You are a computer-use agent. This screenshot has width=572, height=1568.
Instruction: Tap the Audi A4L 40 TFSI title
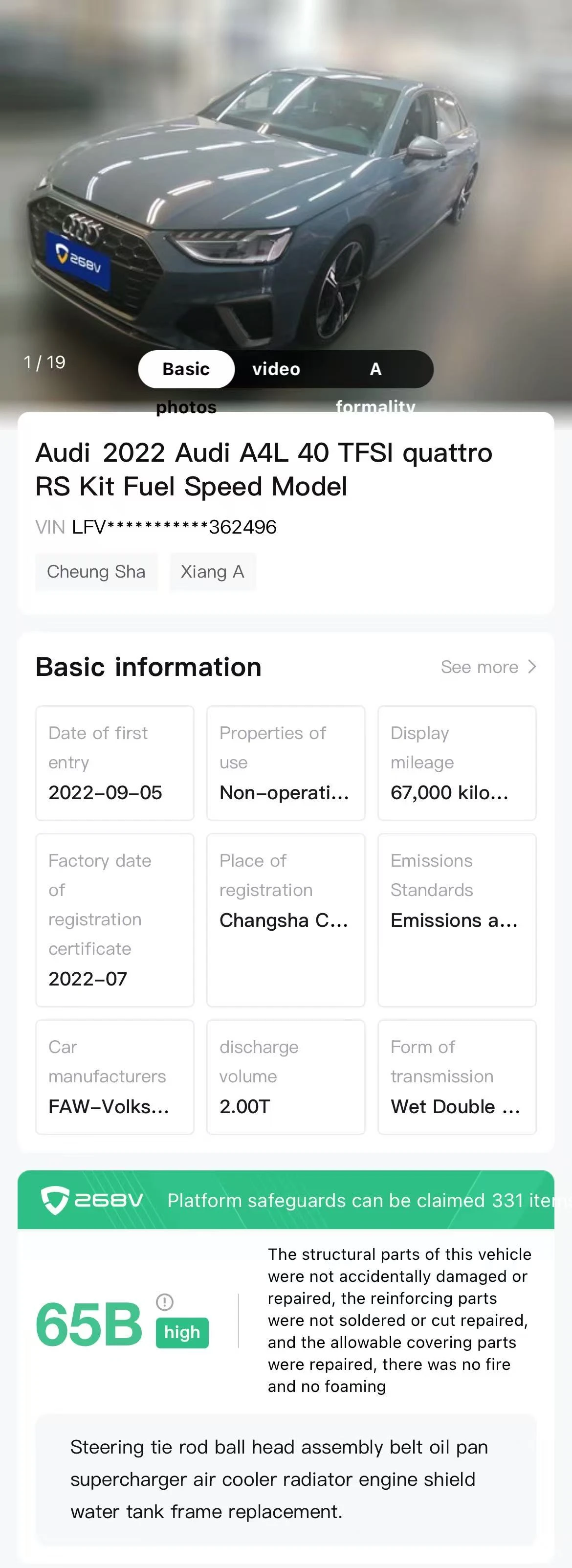click(x=264, y=470)
